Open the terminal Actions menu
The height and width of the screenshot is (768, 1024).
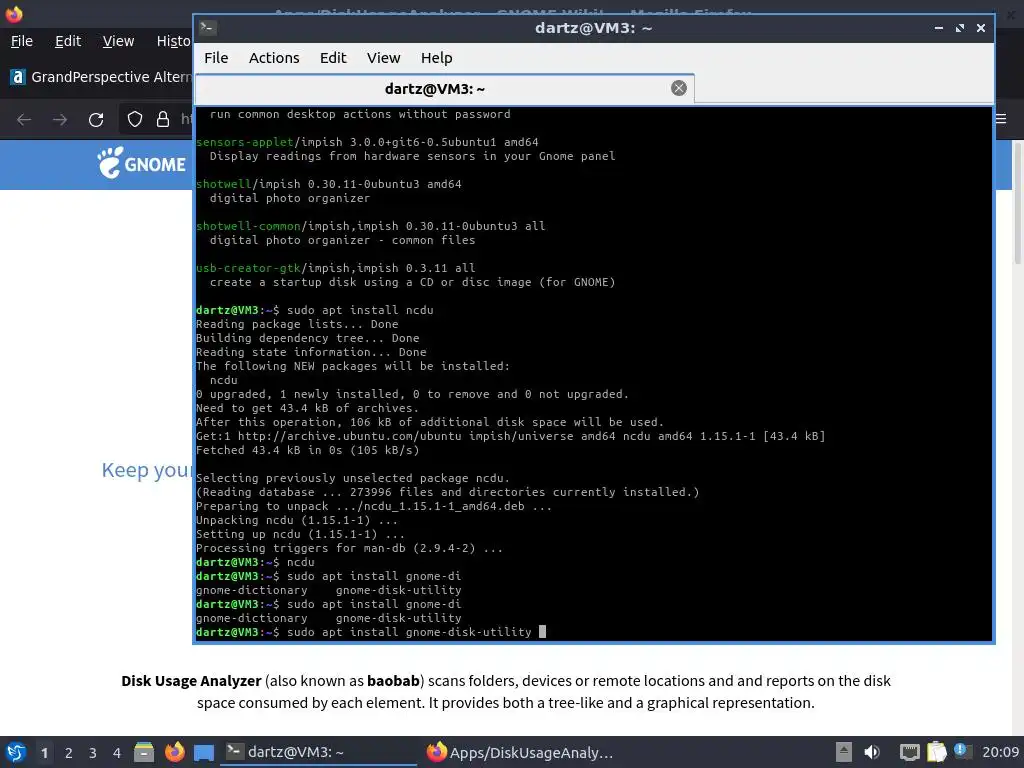[274, 58]
